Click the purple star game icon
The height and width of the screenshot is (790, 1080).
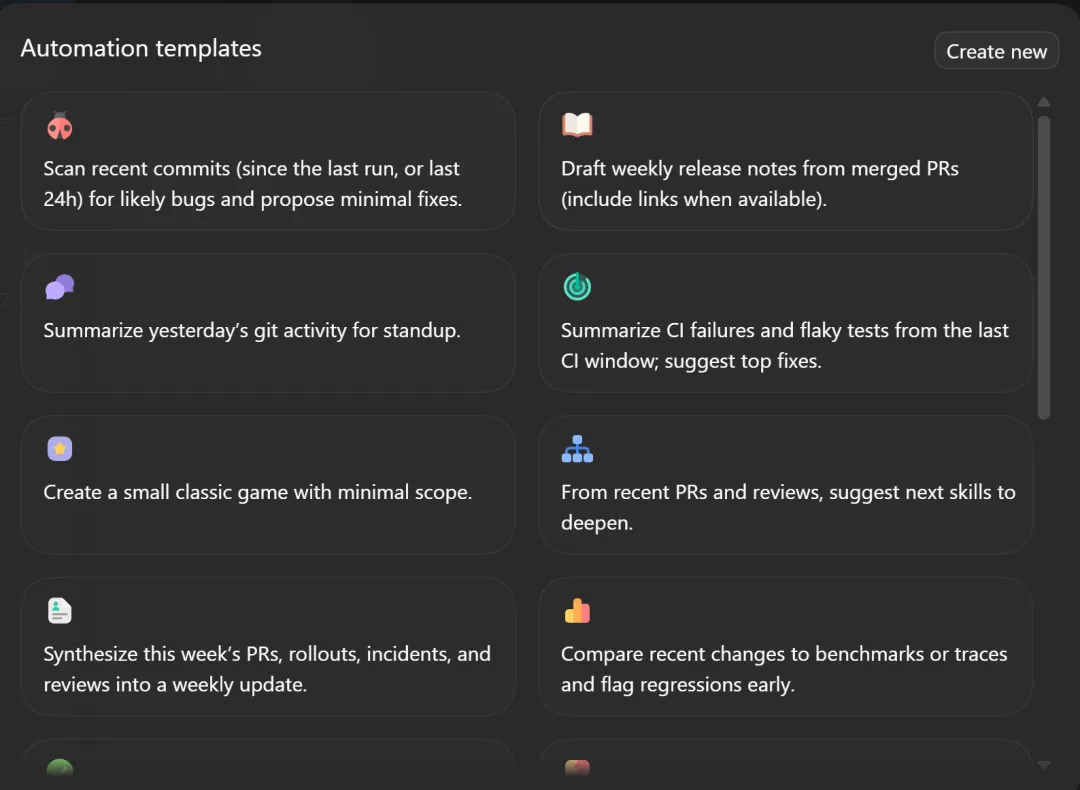click(60, 449)
